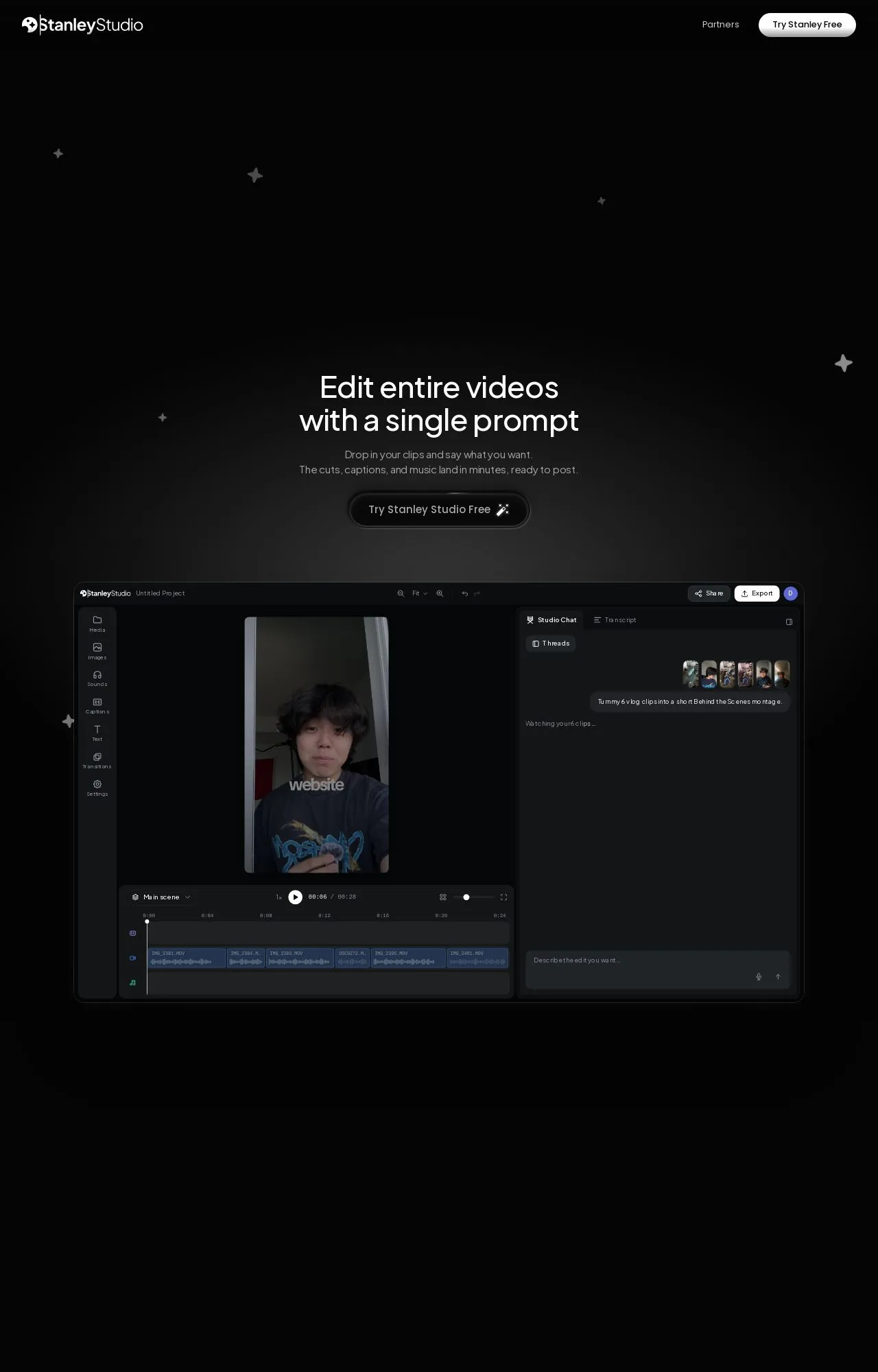
Task: Click the microphone icon in chat input
Action: (759, 977)
